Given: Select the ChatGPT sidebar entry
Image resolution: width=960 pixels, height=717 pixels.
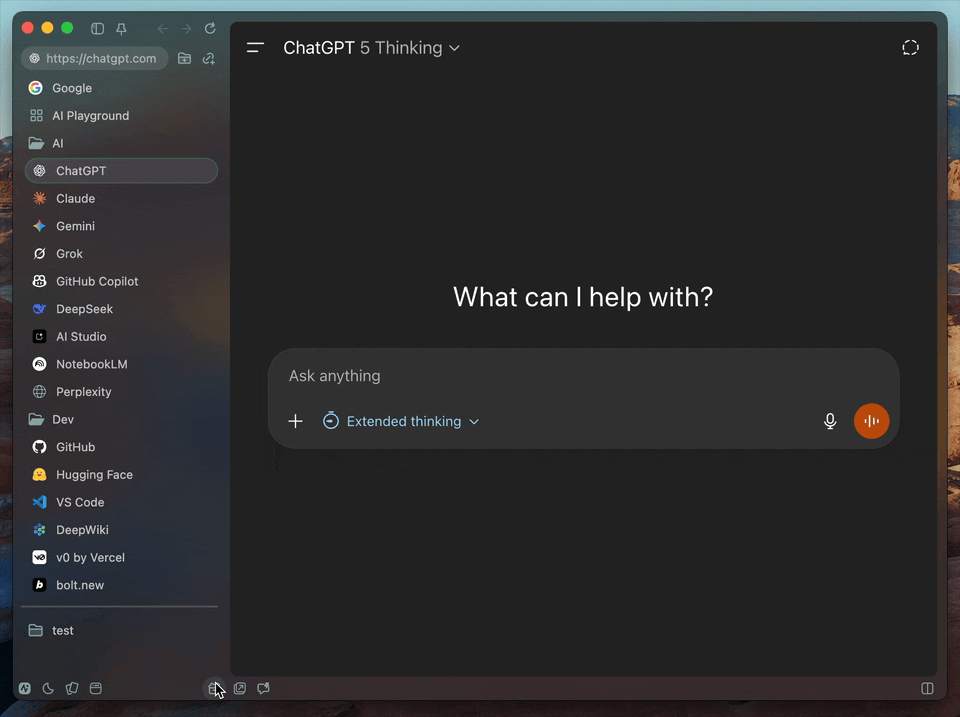Looking at the screenshot, I should pyautogui.click(x=121, y=171).
